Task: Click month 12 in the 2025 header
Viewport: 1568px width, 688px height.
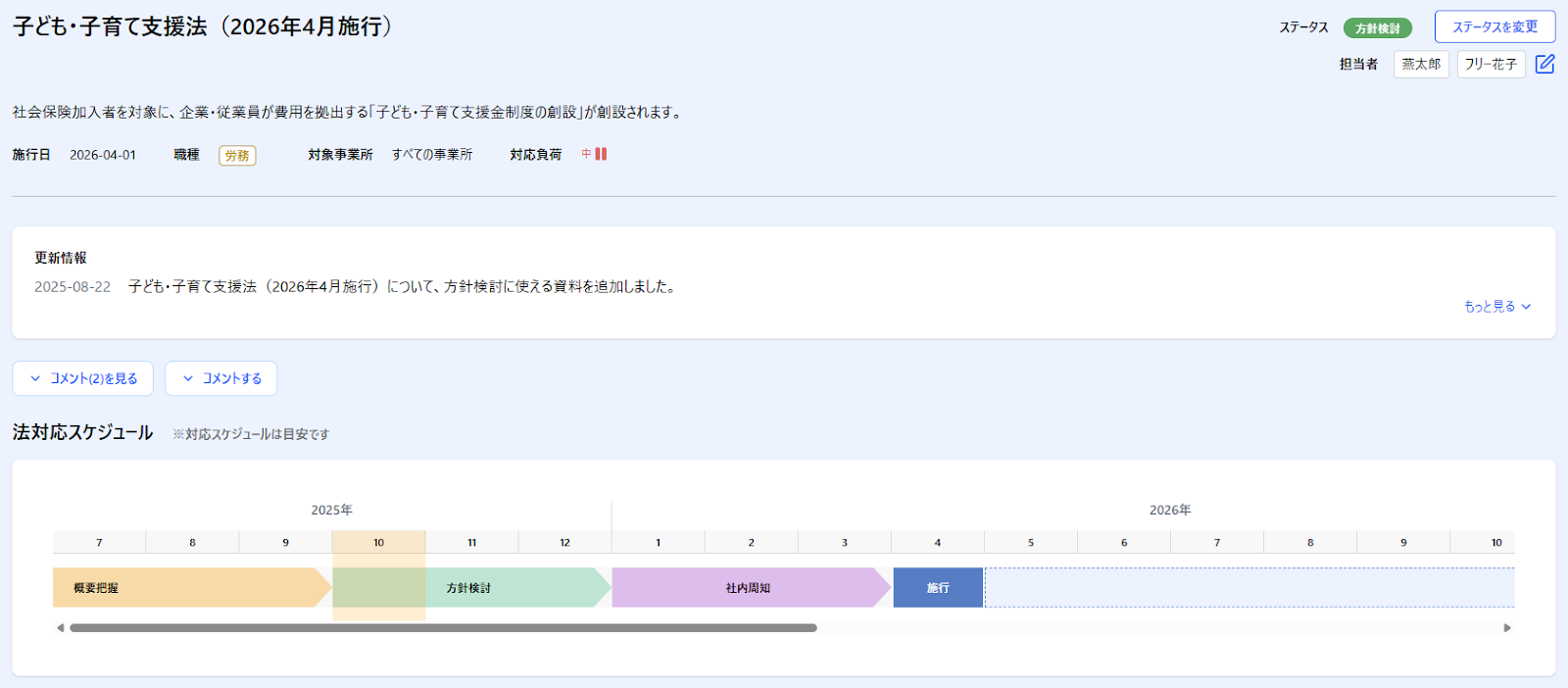Action: (x=565, y=542)
